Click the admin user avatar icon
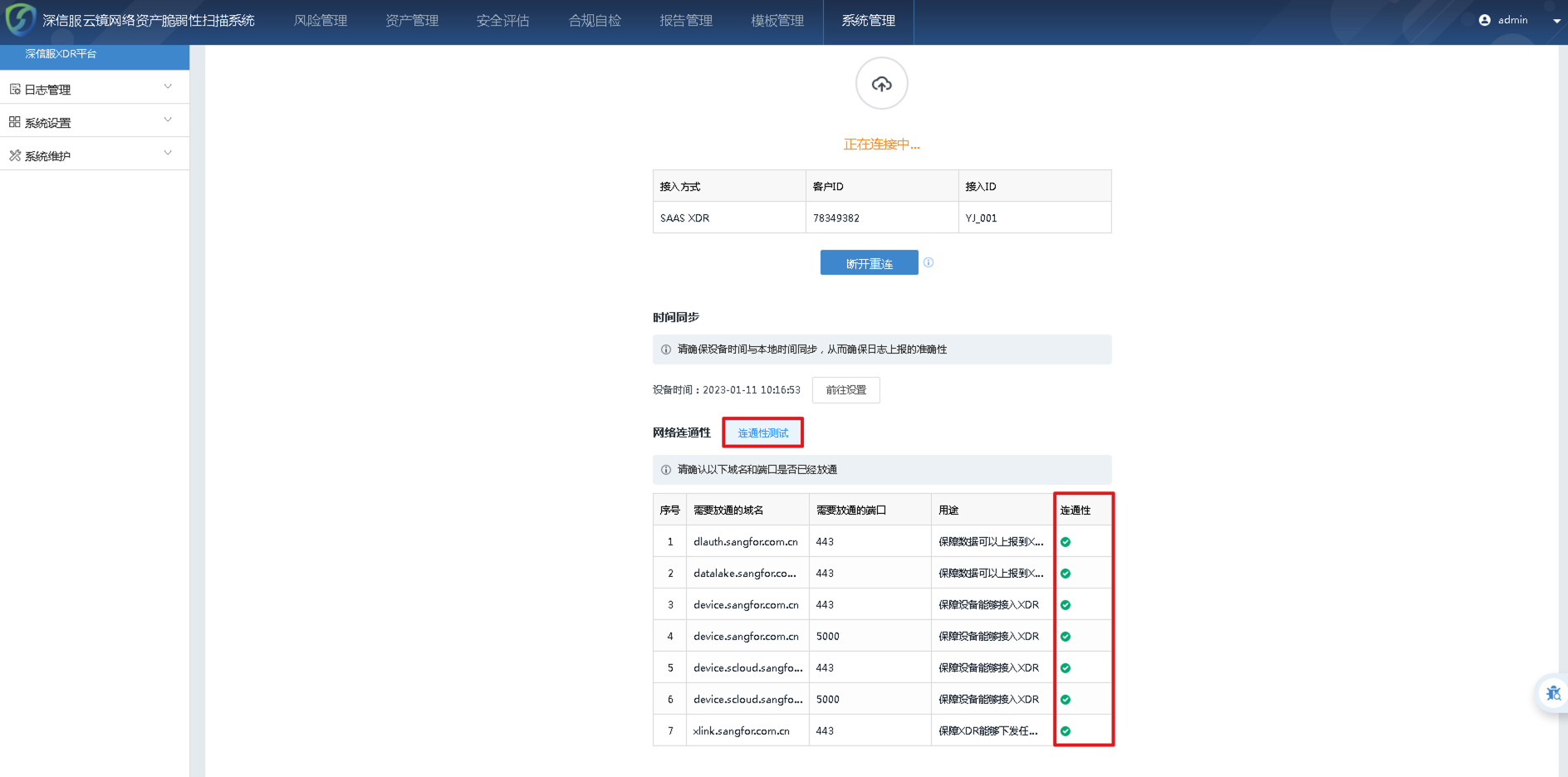Image resolution: width=1568 pixels, height=777 pixels. (x=1485, y=20)
